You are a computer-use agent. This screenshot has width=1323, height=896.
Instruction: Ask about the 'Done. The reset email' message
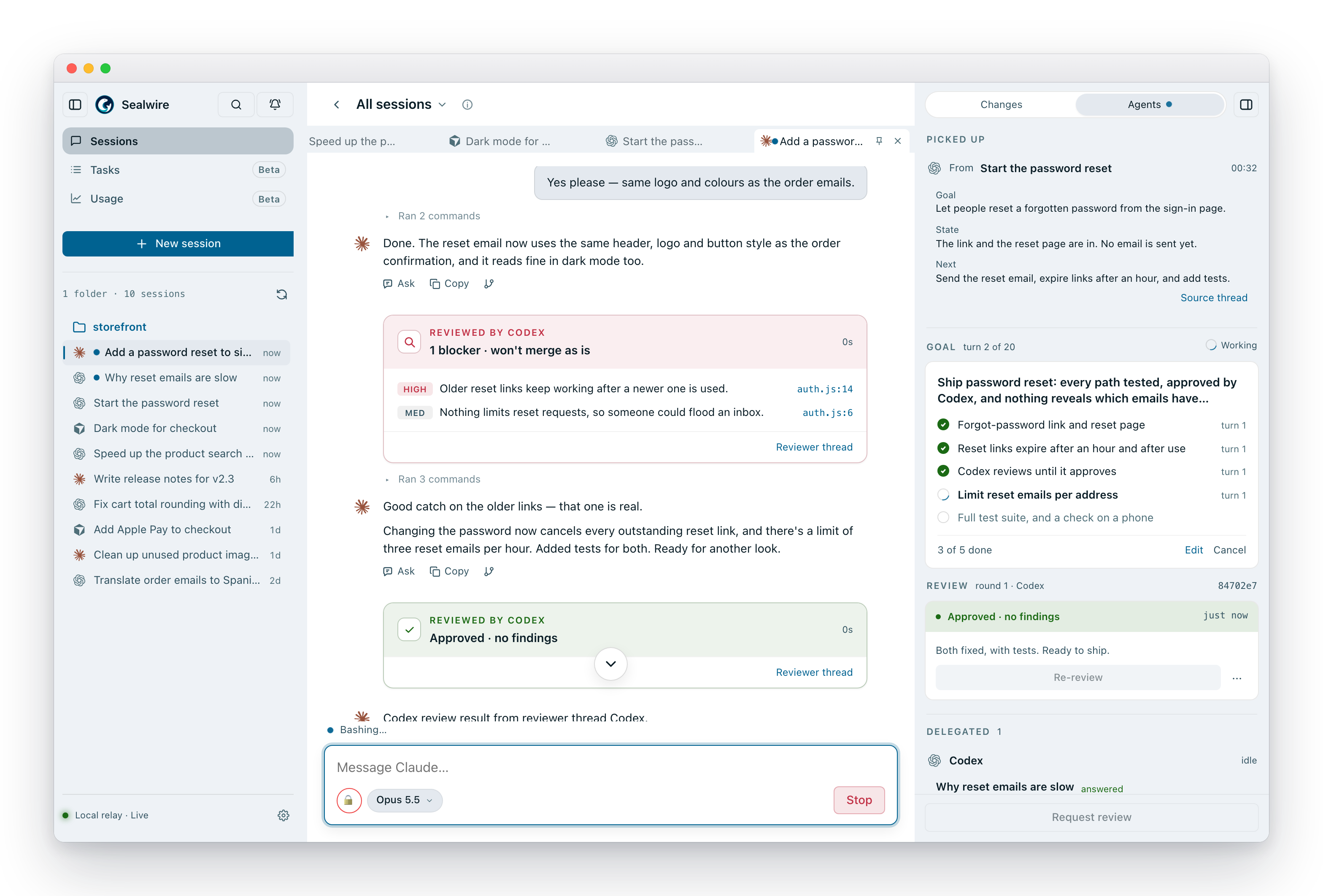[399, 283]
